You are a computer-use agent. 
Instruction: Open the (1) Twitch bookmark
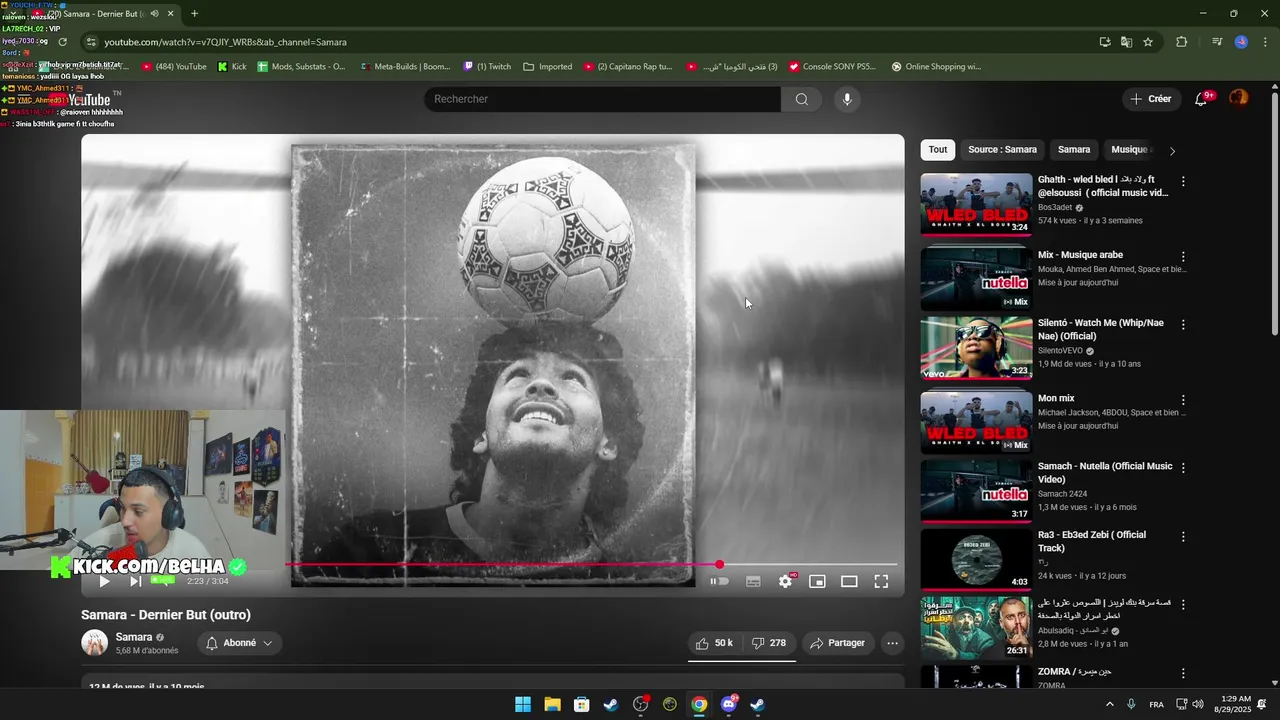pyautogui.click(x=487, y=67)
